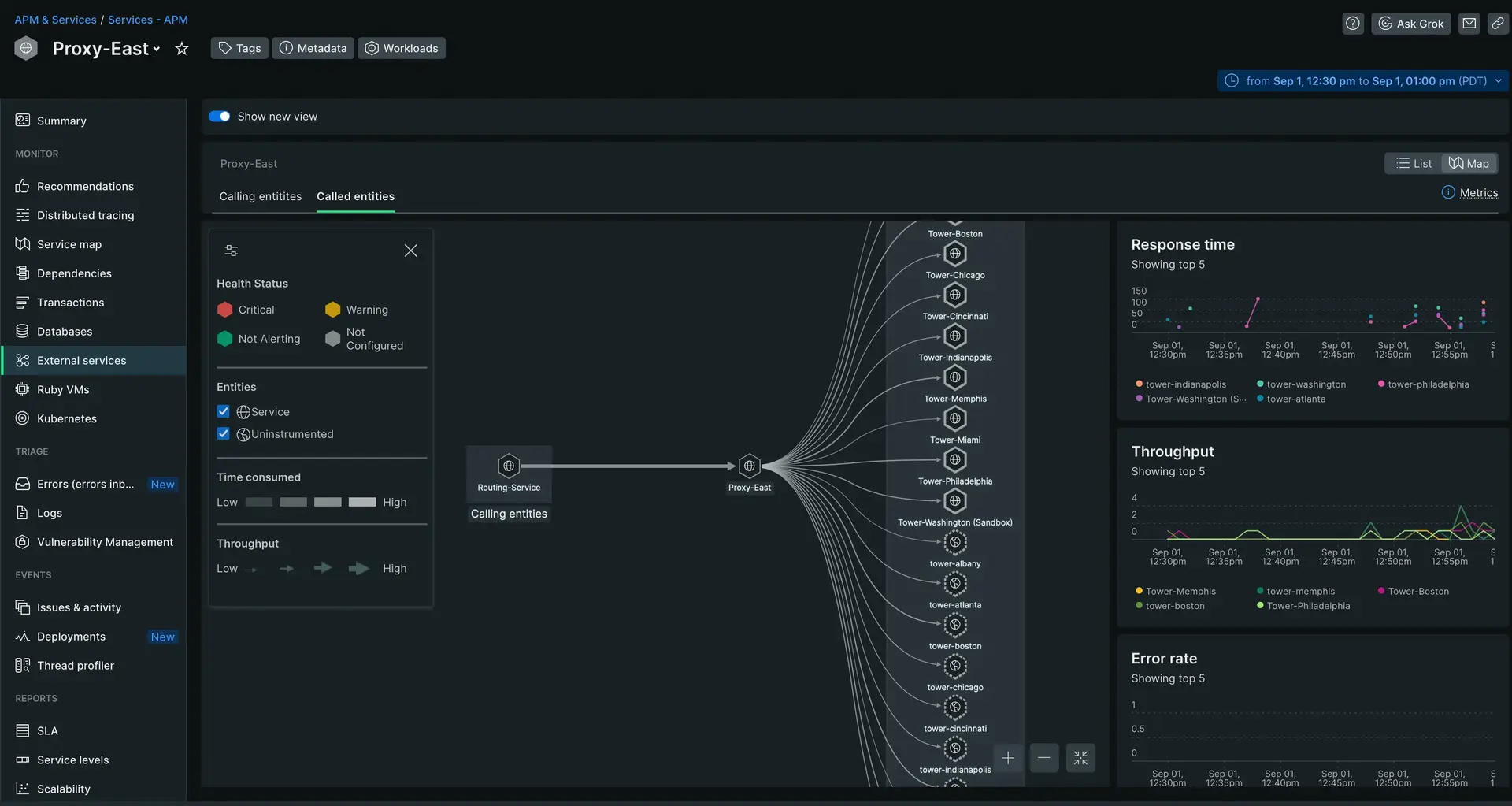
Task: Uncheck the Service entities checkbox
Action: click(x=224, y=411)
